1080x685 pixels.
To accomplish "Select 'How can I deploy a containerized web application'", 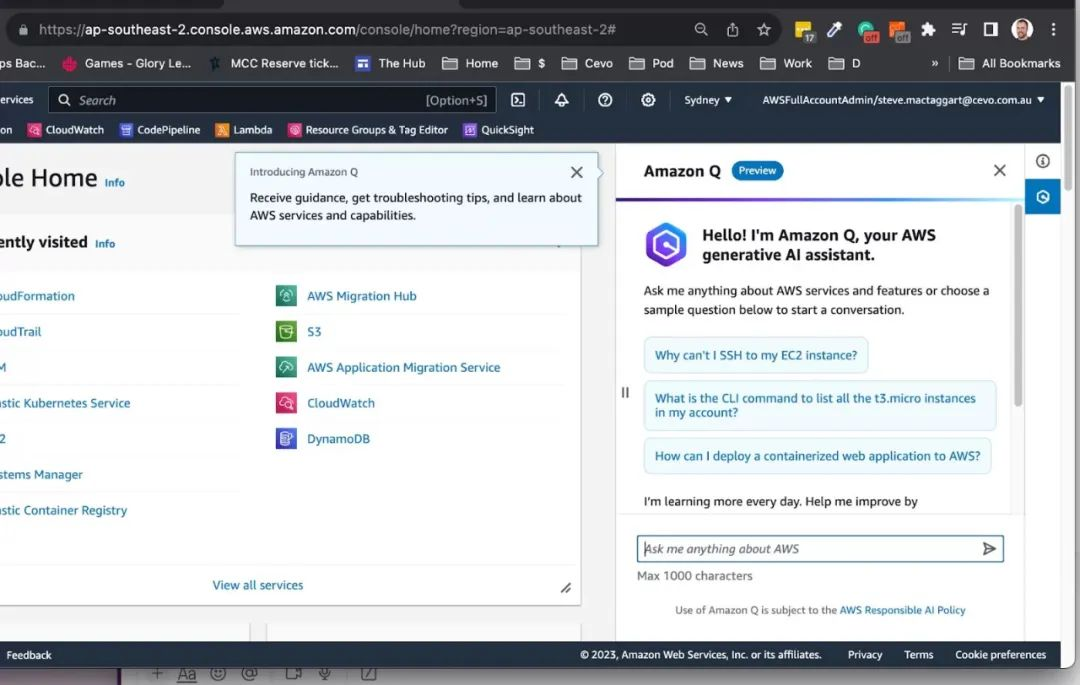I will (x=817, y=456).
